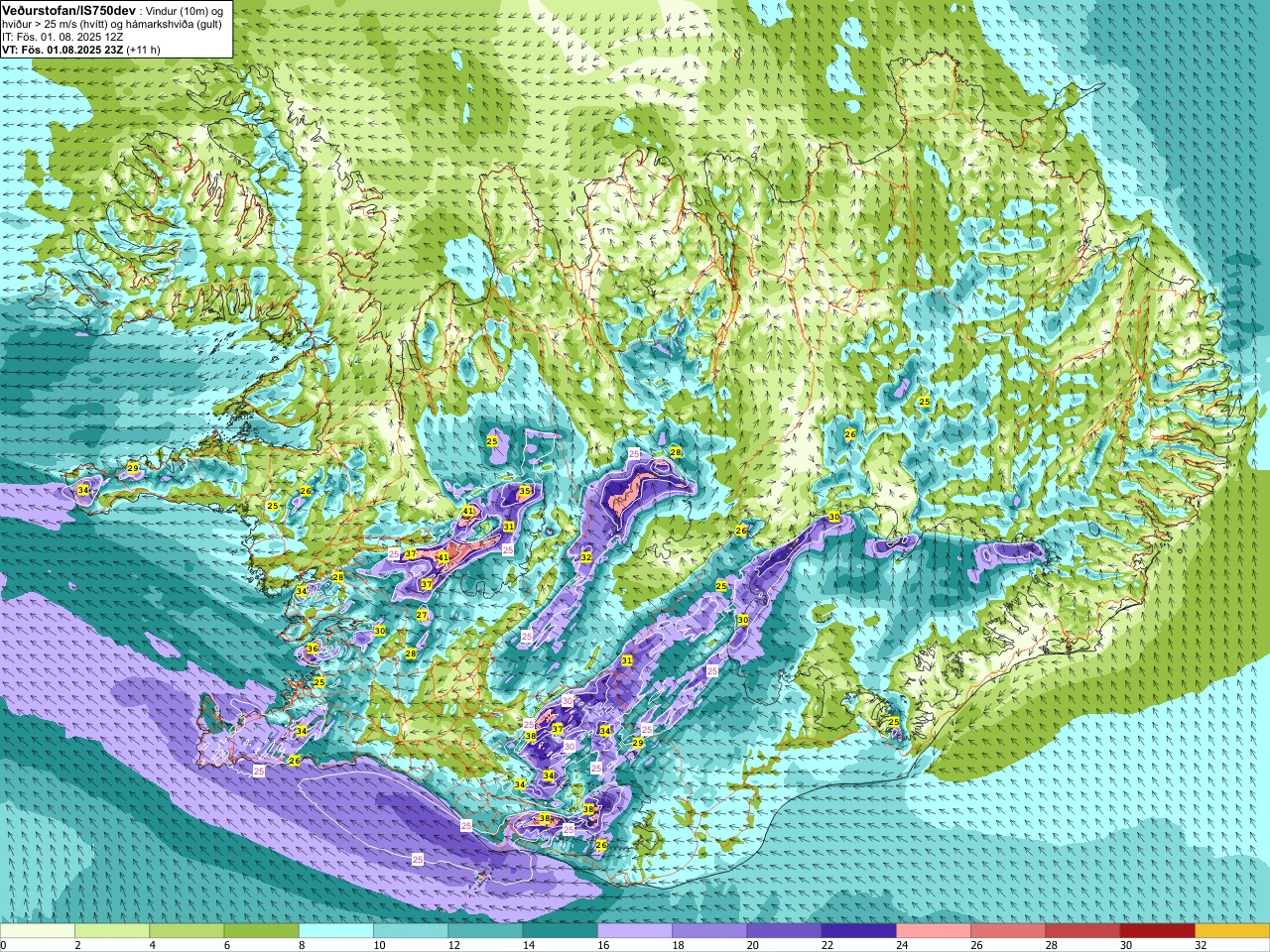Click the orange legend swatch above 32 m/s
Viewport: 1270px width, 952px height.
pos(1232,931)
